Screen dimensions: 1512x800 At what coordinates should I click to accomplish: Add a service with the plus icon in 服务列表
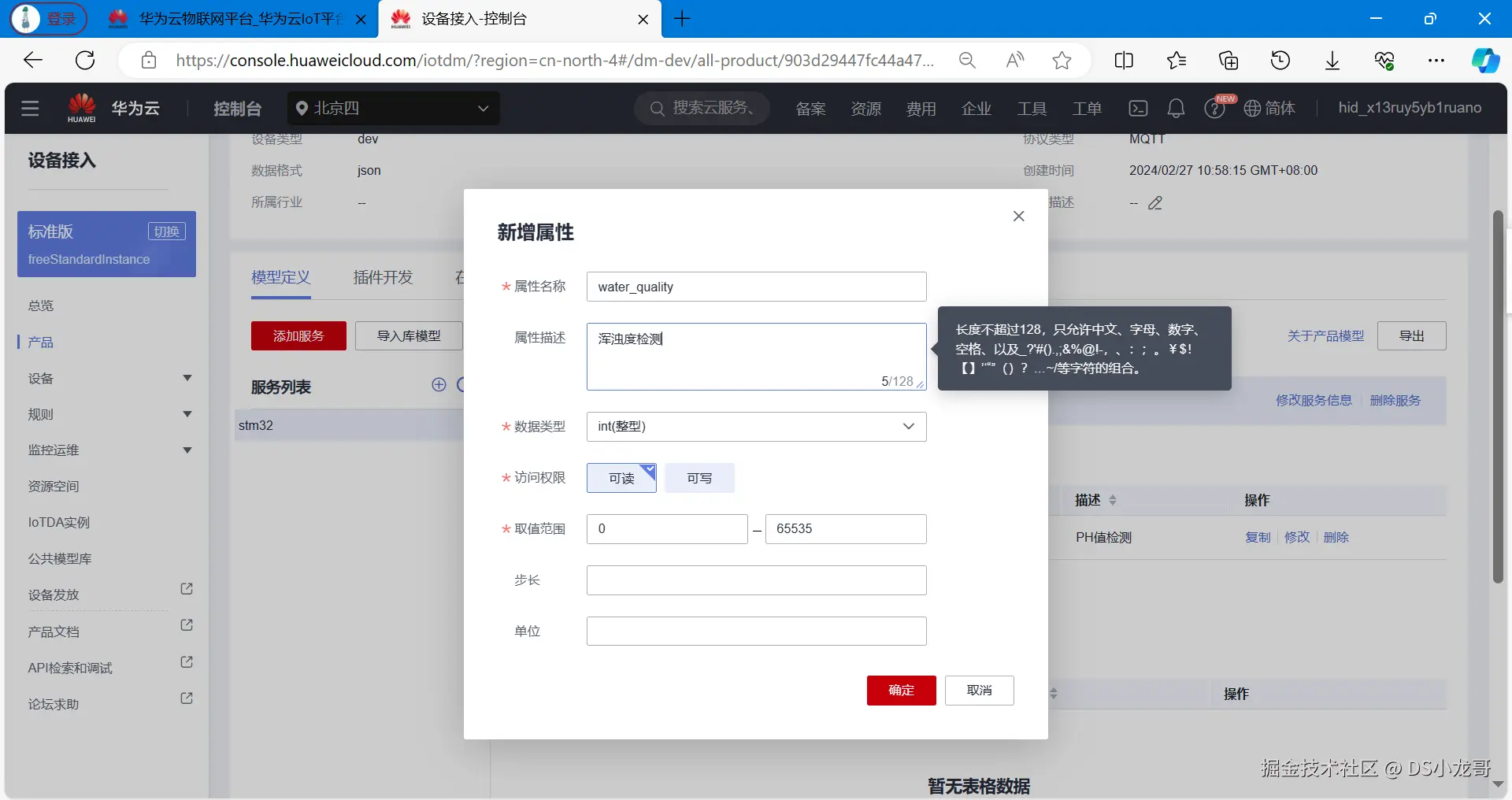[x=439, y=384]
